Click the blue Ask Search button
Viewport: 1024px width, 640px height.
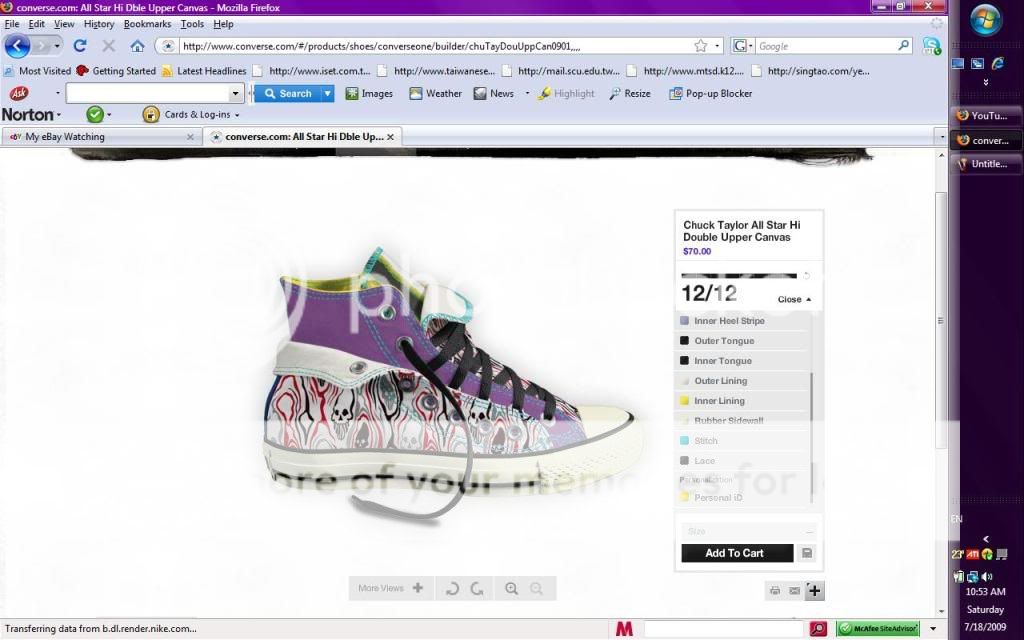(x=288, y=93)
